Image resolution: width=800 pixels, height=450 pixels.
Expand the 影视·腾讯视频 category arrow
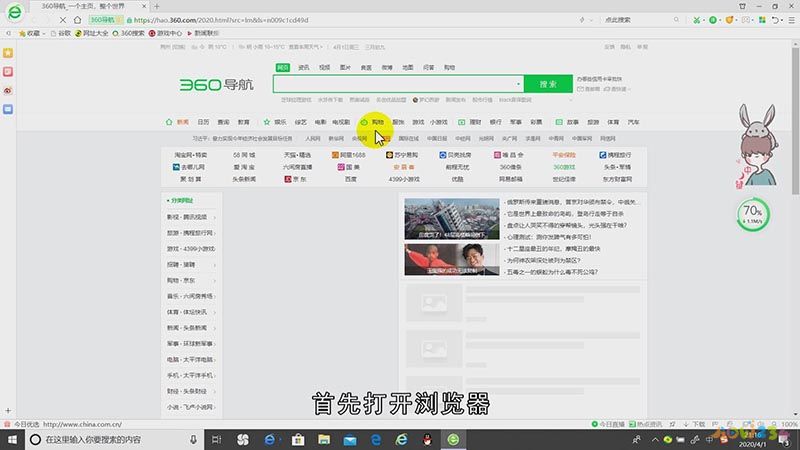215,217
